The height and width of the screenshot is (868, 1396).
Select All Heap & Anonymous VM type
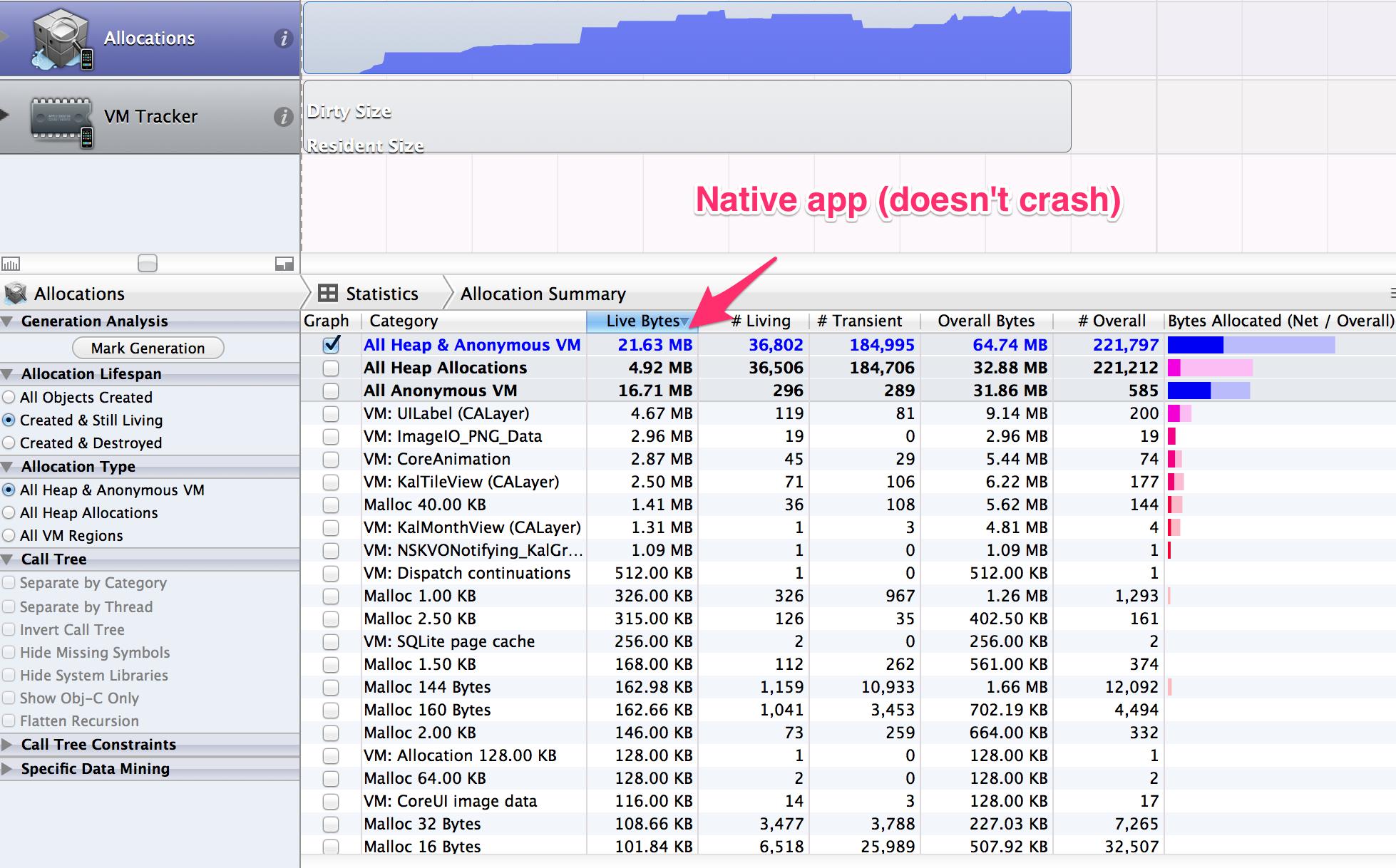click(x=9, y=490)
